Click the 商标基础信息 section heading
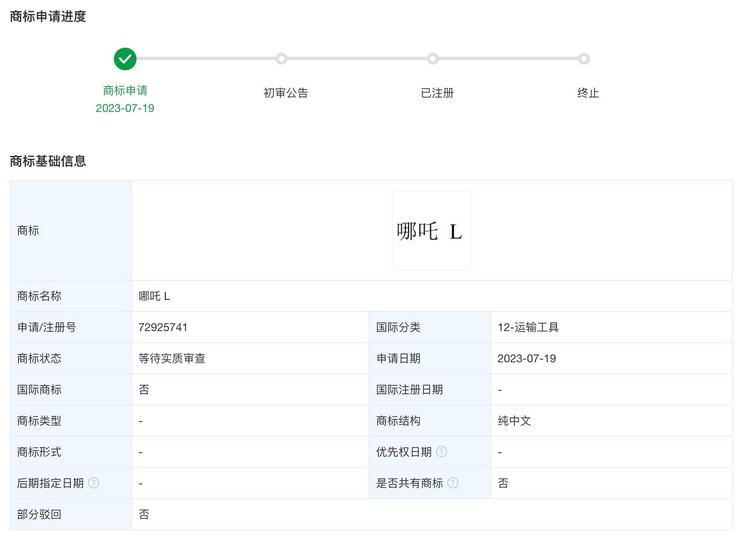This screenshot has width=744, height=555. click(x=48, y=161)
